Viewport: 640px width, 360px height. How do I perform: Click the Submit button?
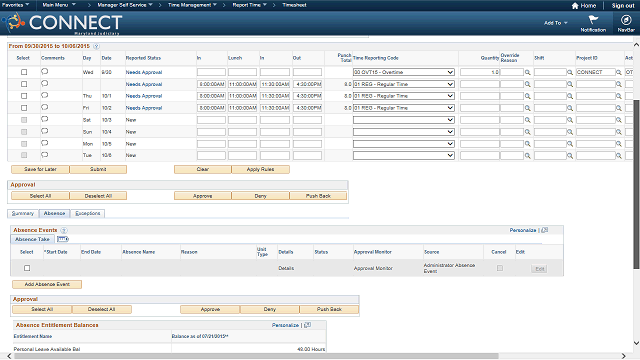tap(98, 169)
